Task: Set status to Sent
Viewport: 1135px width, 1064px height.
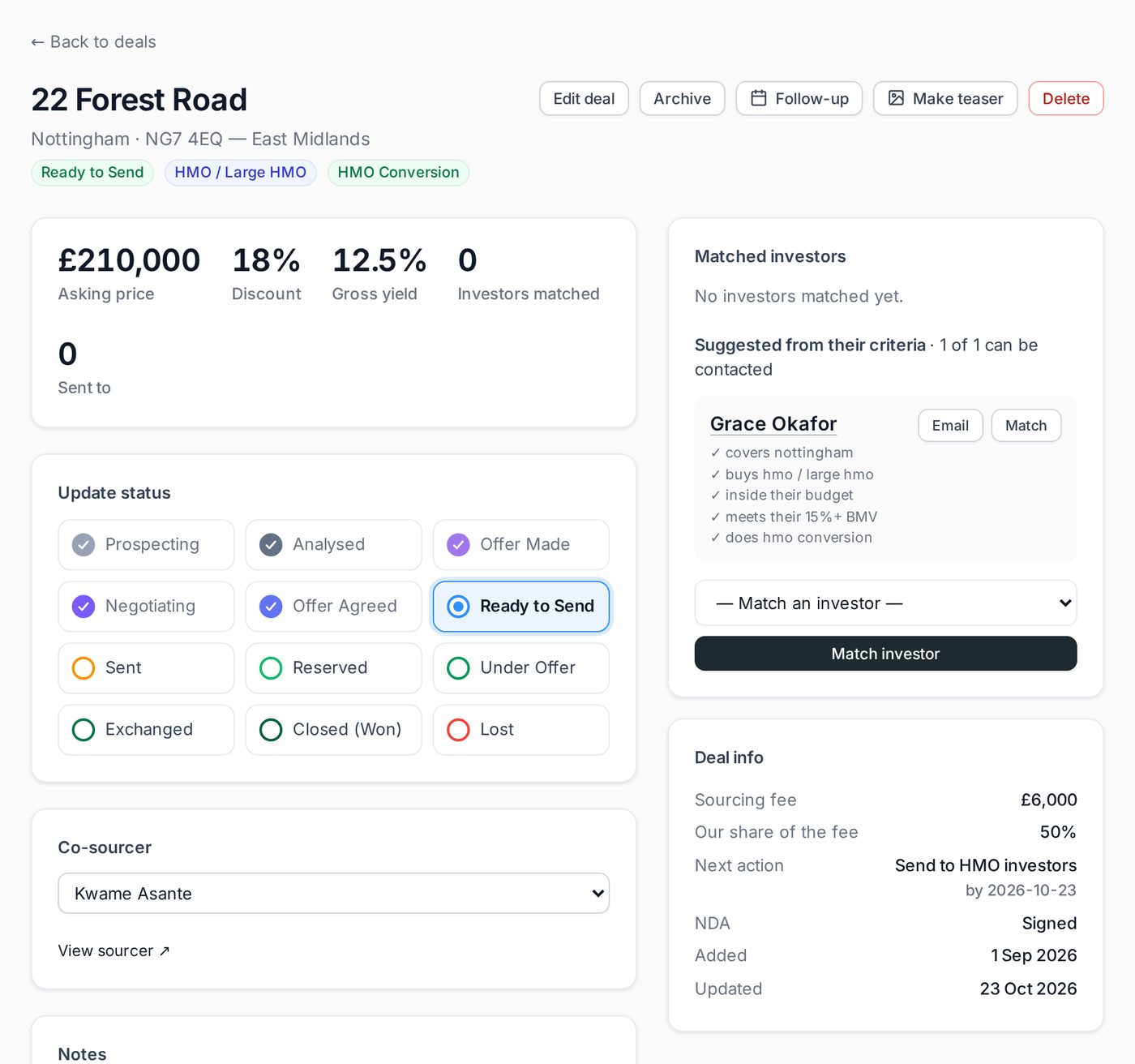Action: click(146, 668)
